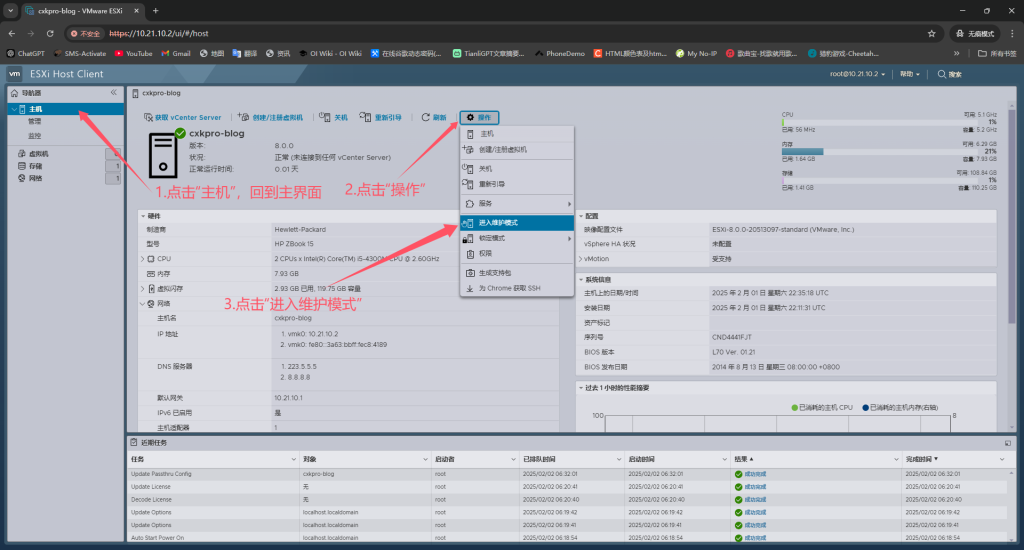Select 主机 in the navigator tree

pos(35,109)
